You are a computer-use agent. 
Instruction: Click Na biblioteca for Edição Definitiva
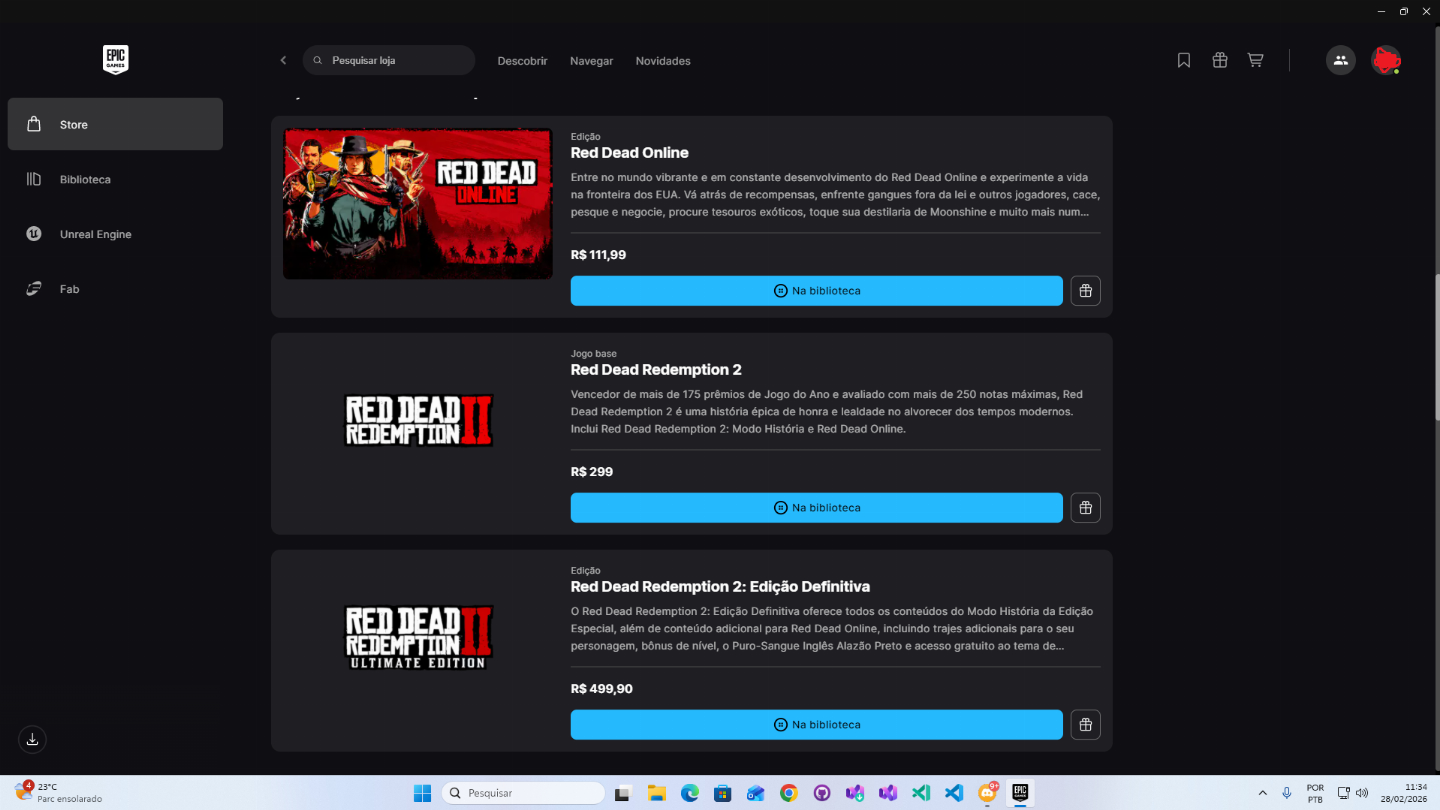coord(817,725)
